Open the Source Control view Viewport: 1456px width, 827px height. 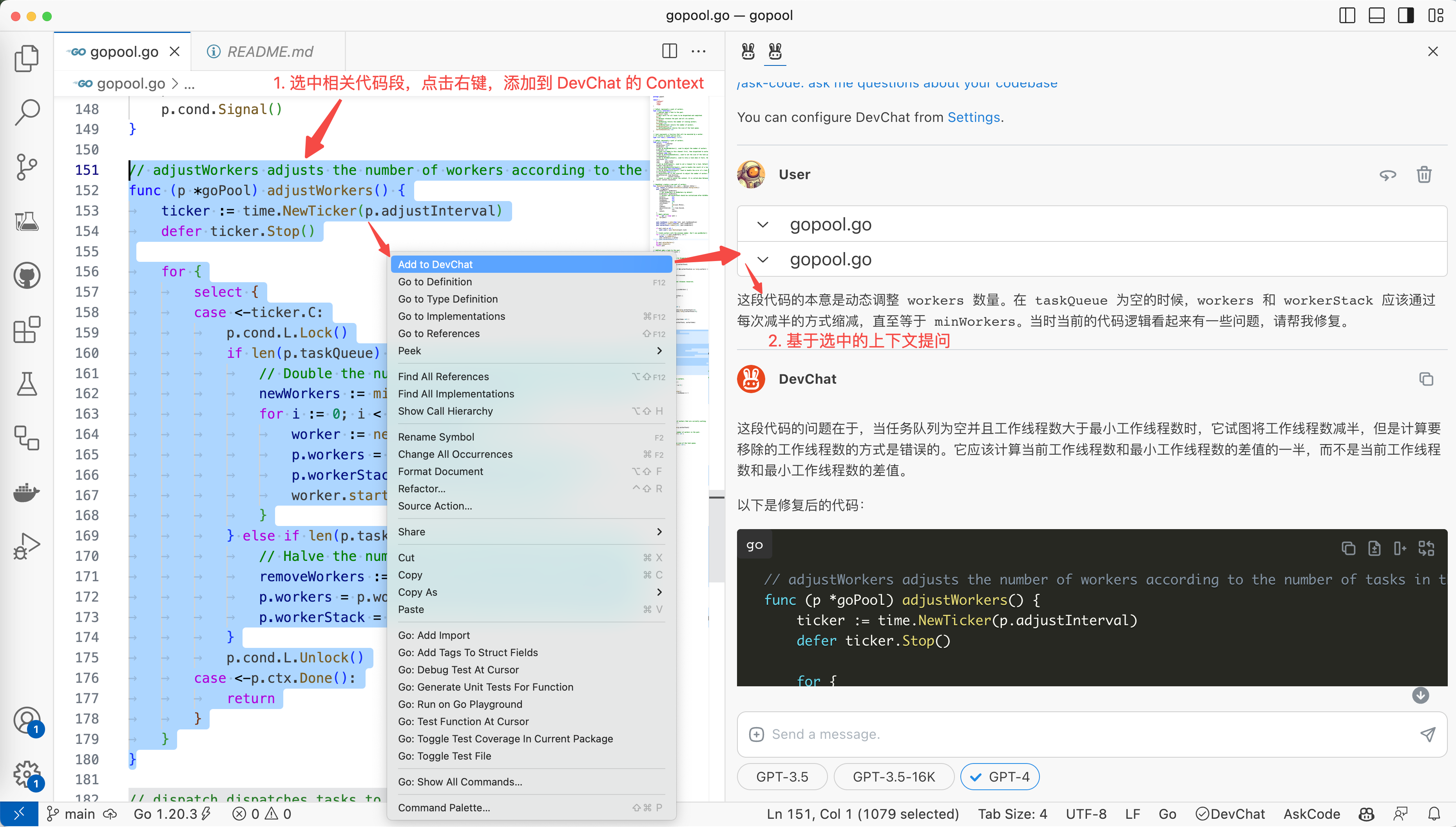(27, 167)
